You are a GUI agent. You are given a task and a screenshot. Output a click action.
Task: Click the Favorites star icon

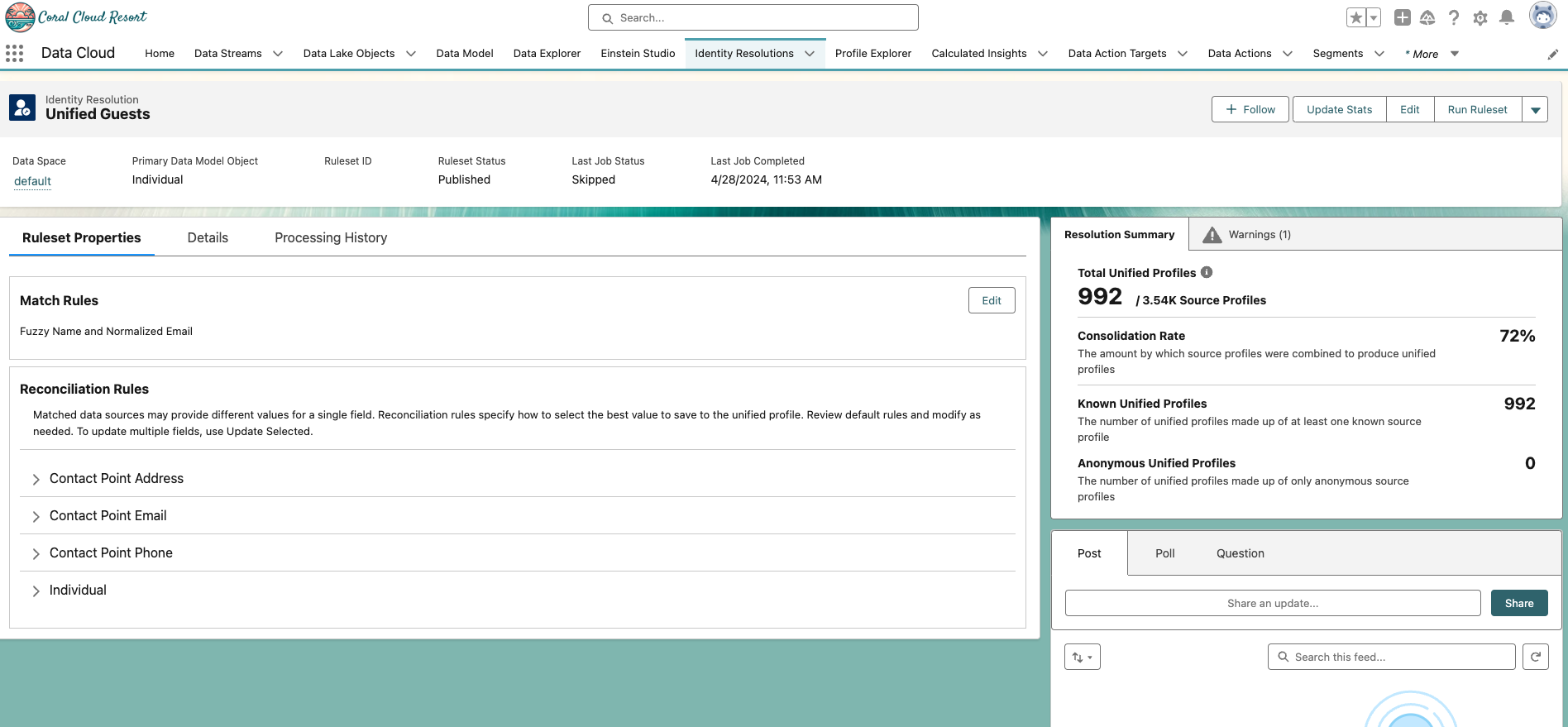pyautogui.click(x=1355, y=17)
